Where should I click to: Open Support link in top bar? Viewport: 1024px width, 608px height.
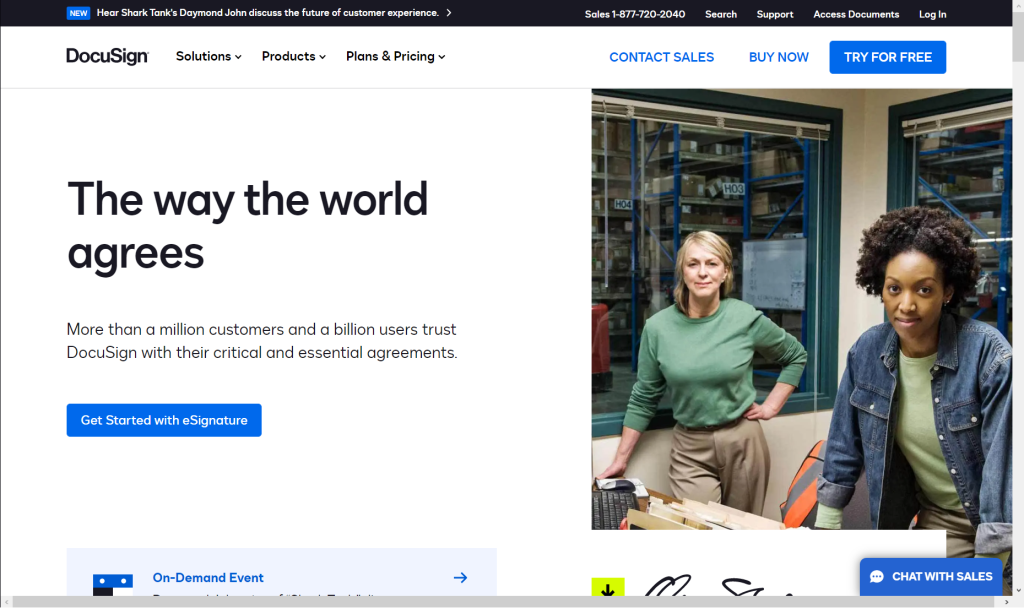(775, 14)
